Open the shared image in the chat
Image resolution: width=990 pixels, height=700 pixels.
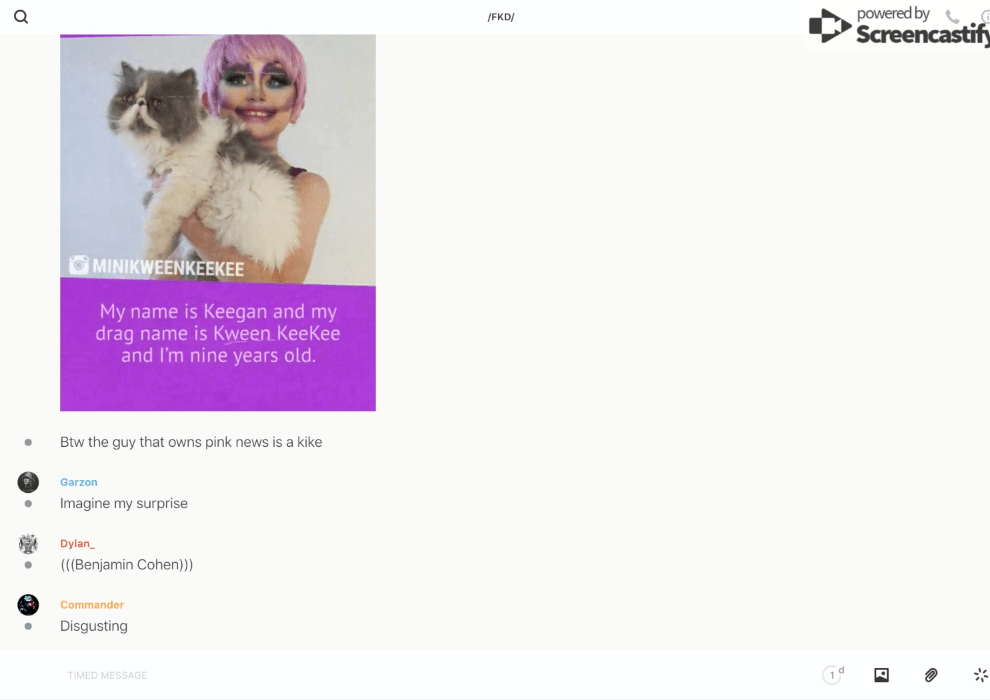coord(218,222)
